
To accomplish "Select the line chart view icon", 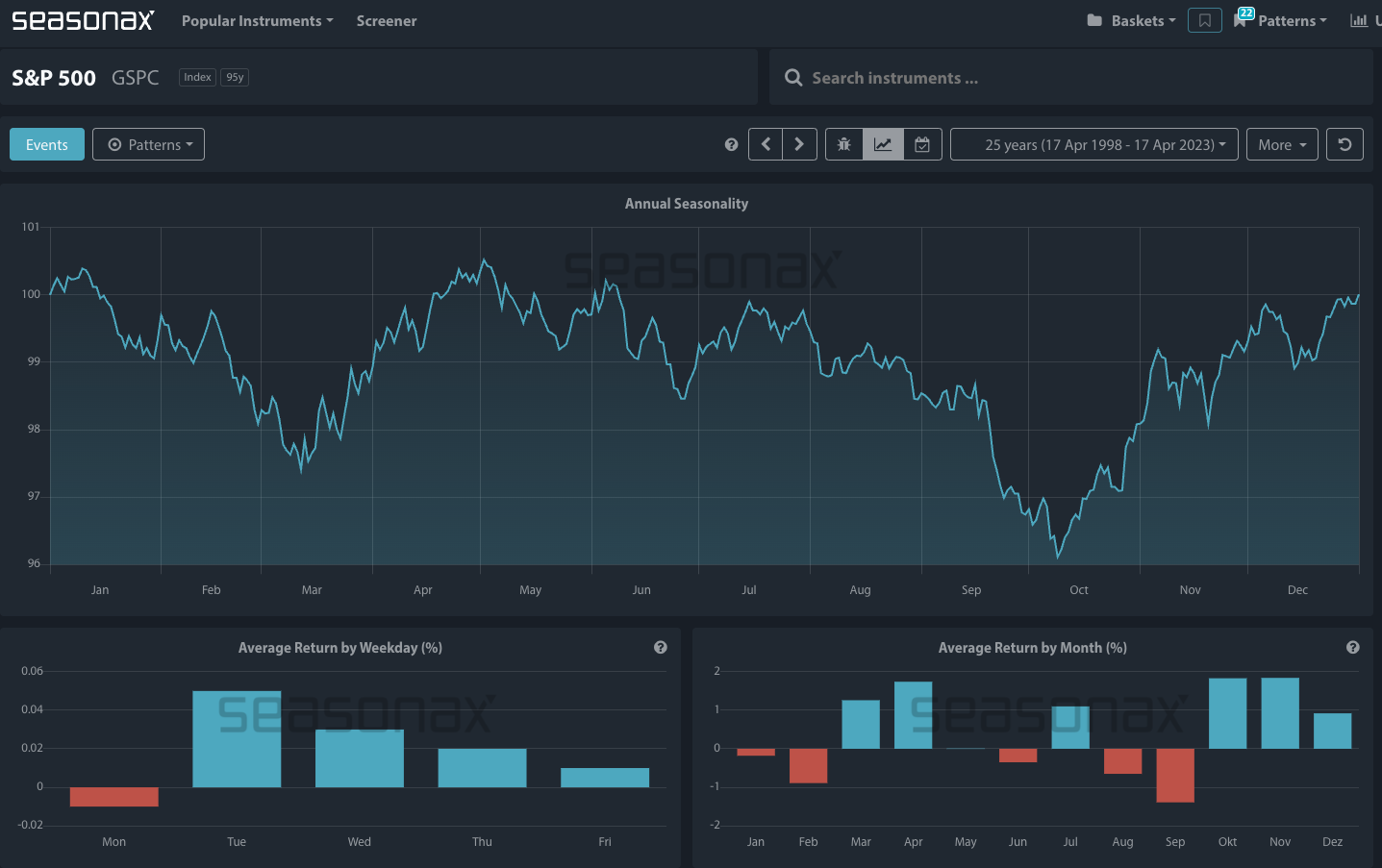I will [883, 144].
